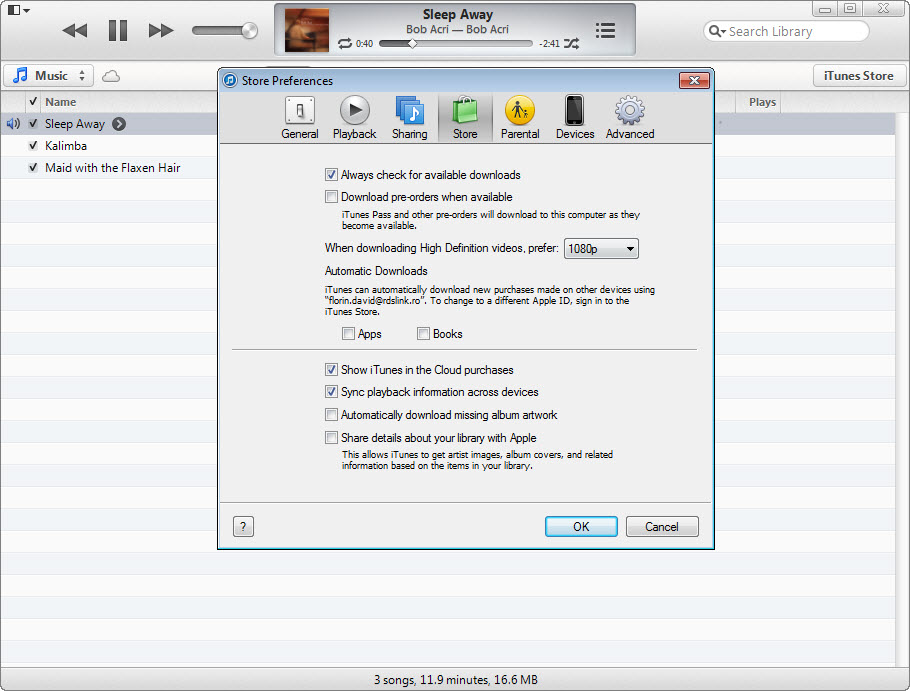Skip to next track with forward button
The height and width of the screenshot is (691, 910).
(x=161, y=30)
